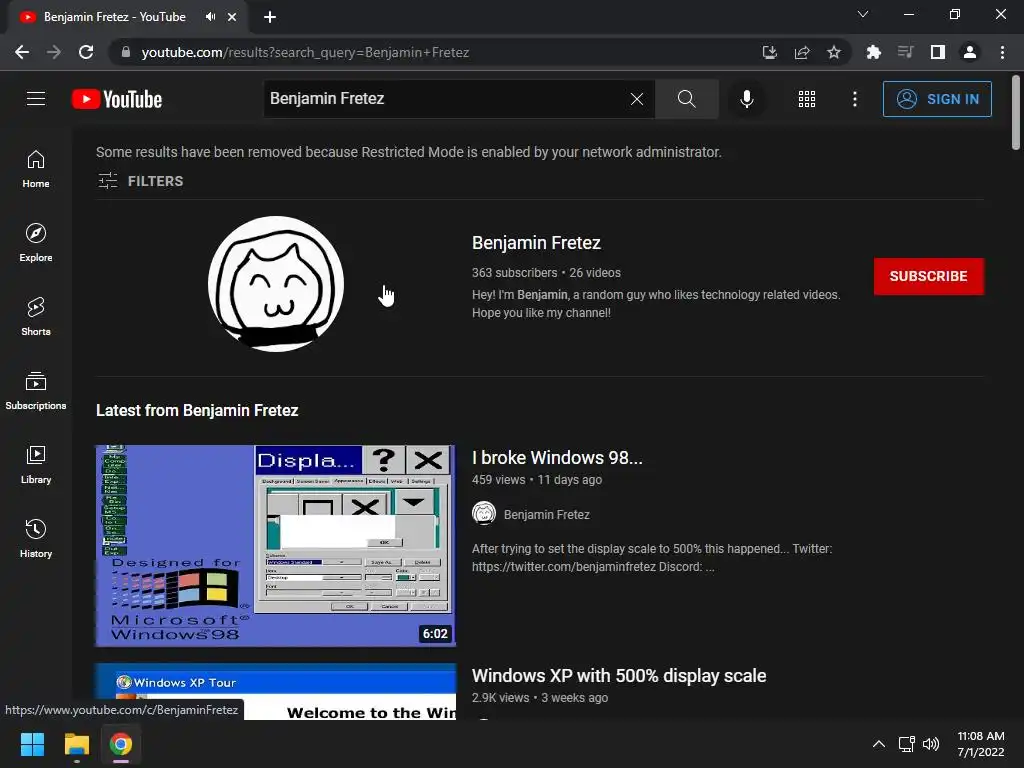Click the Restricted Mode notice text

tap(409, 152)
